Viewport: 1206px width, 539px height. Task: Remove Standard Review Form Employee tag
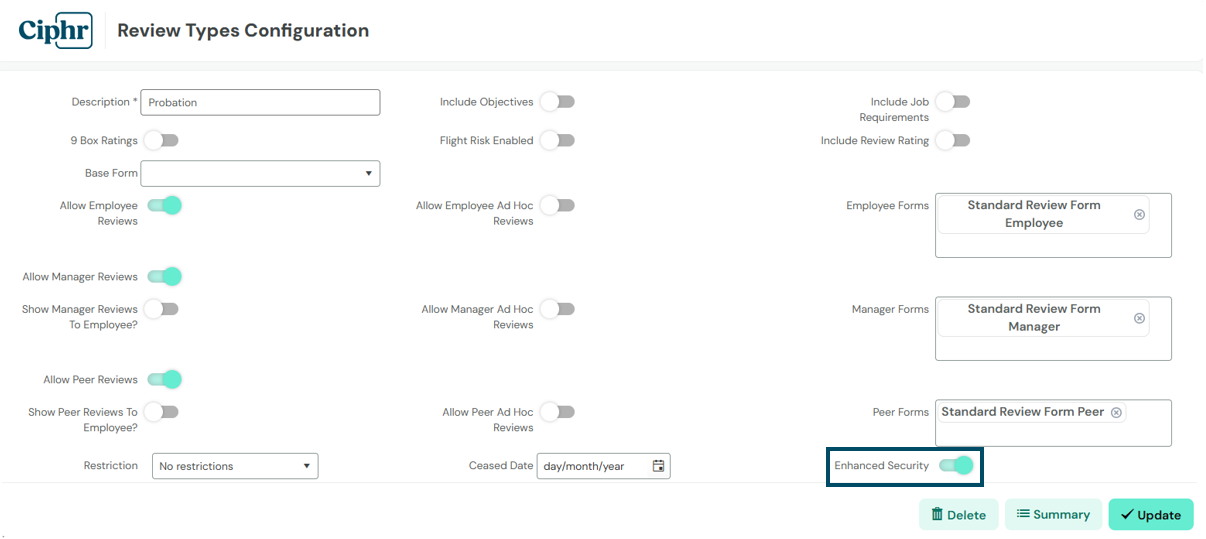point(1139,215)
